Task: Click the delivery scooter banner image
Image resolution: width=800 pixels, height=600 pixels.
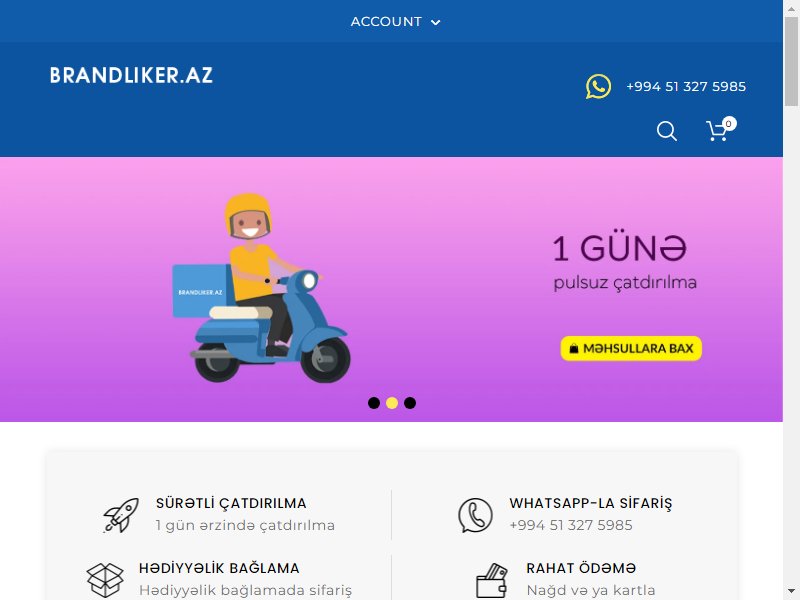Action: coord(261,288)
